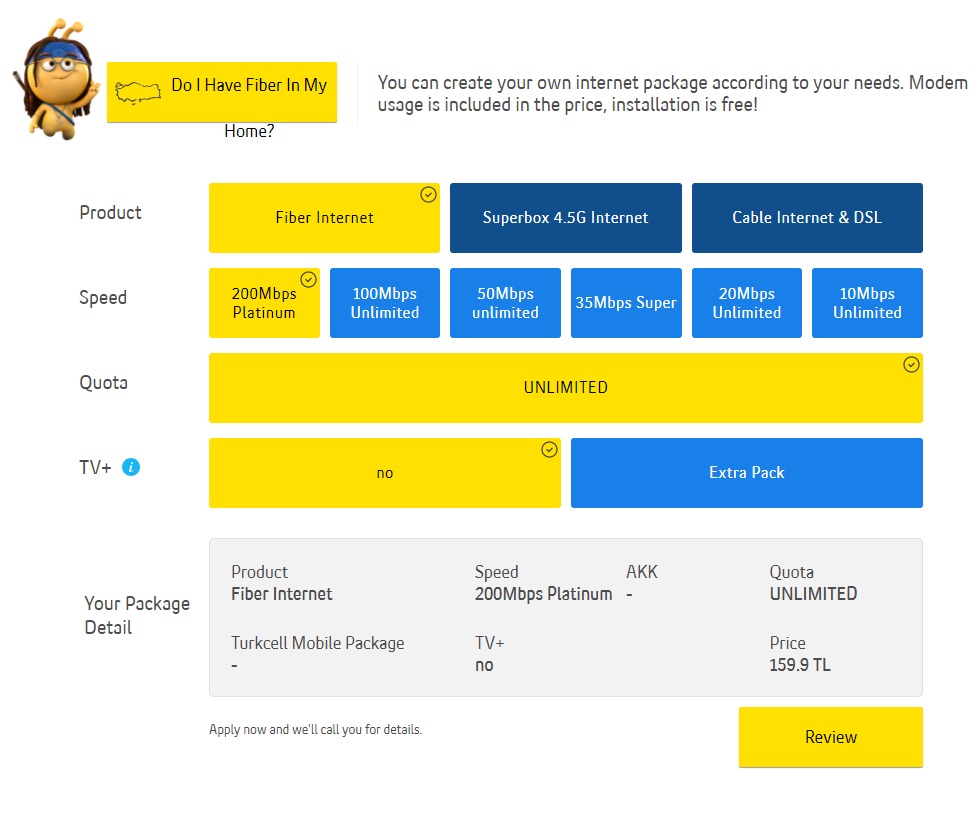Viewport: 975px width, 815px height.
Task: Choose 100Mbps Unlimited speed option
Action: point(384,303)
